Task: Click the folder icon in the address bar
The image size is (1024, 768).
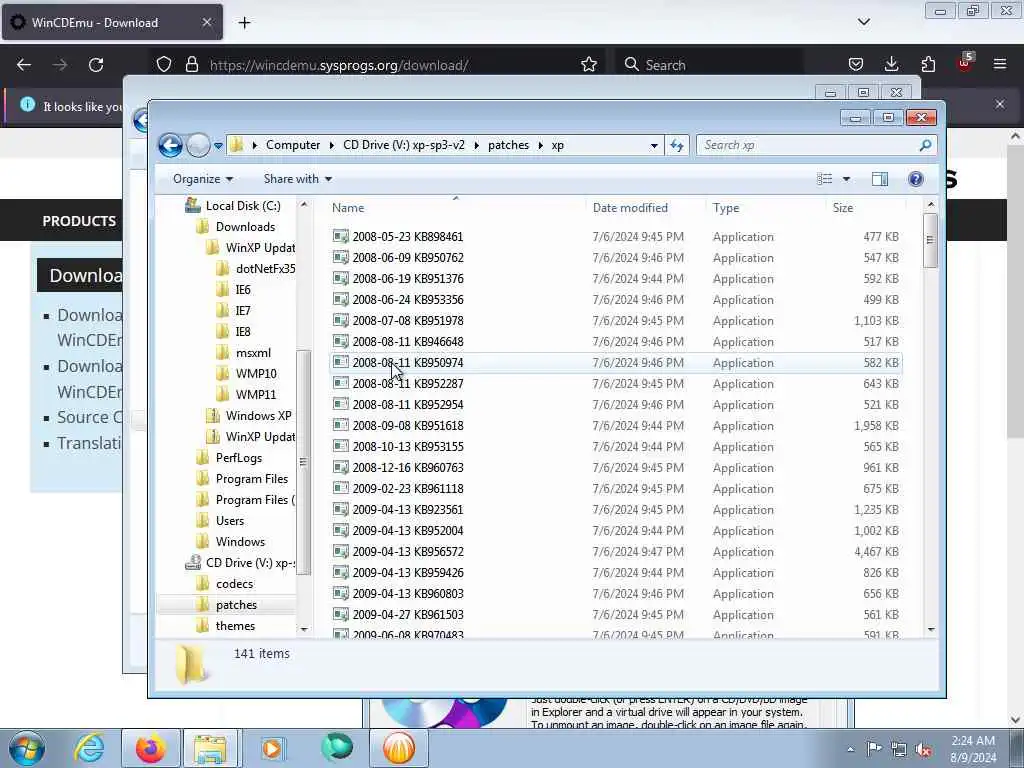Action: [237, 145]
